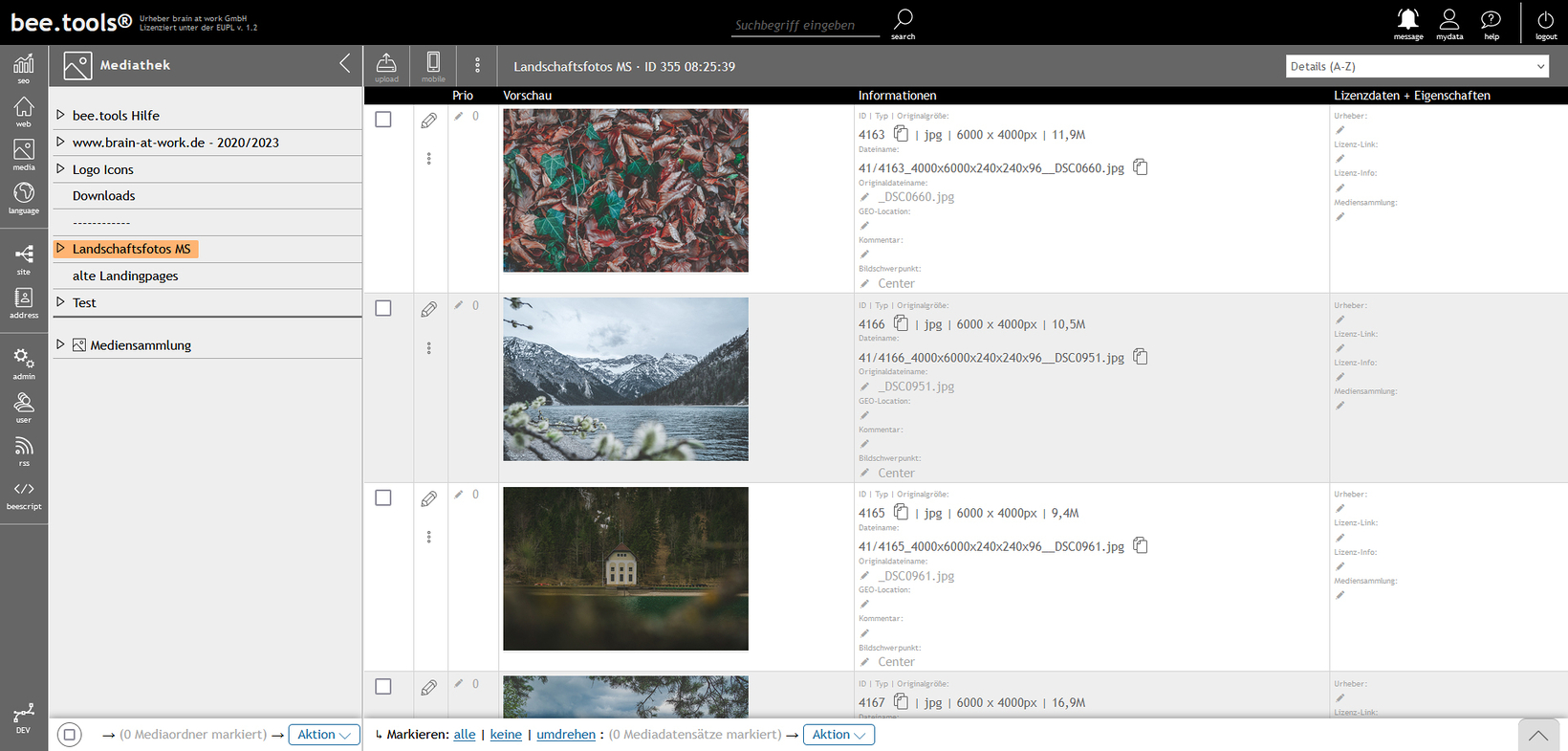Click the 'alle' mark link
This screenshot has width=1568, height=751.
tap(465, 735)
